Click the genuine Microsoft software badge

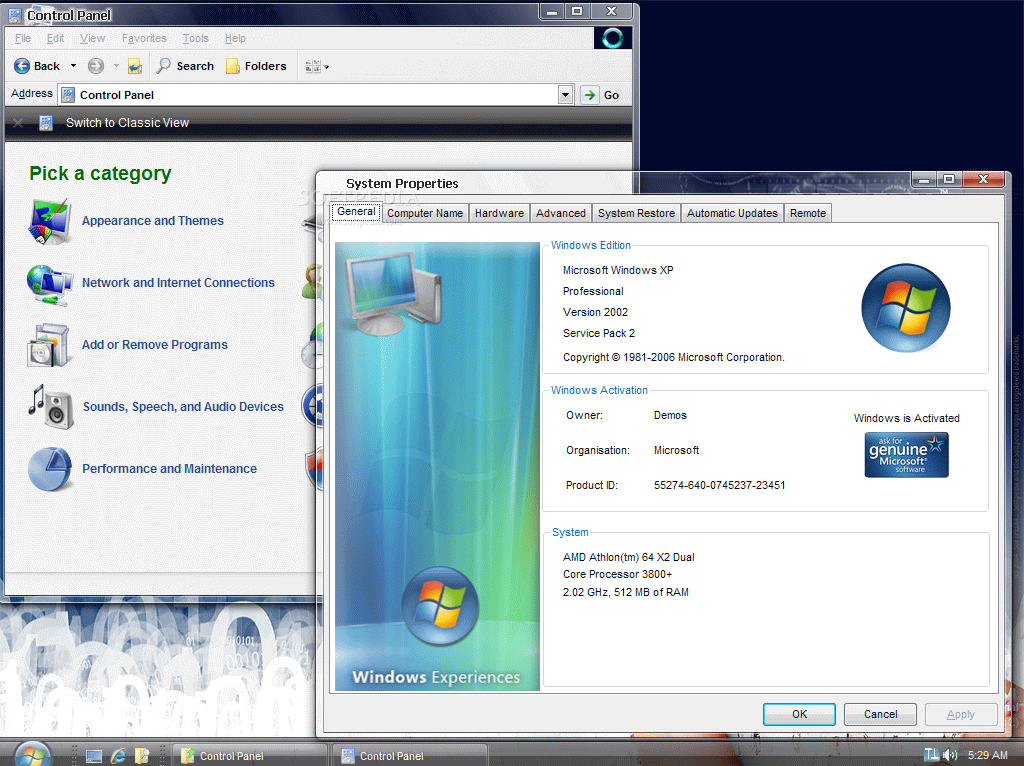[x=906, y=455]
